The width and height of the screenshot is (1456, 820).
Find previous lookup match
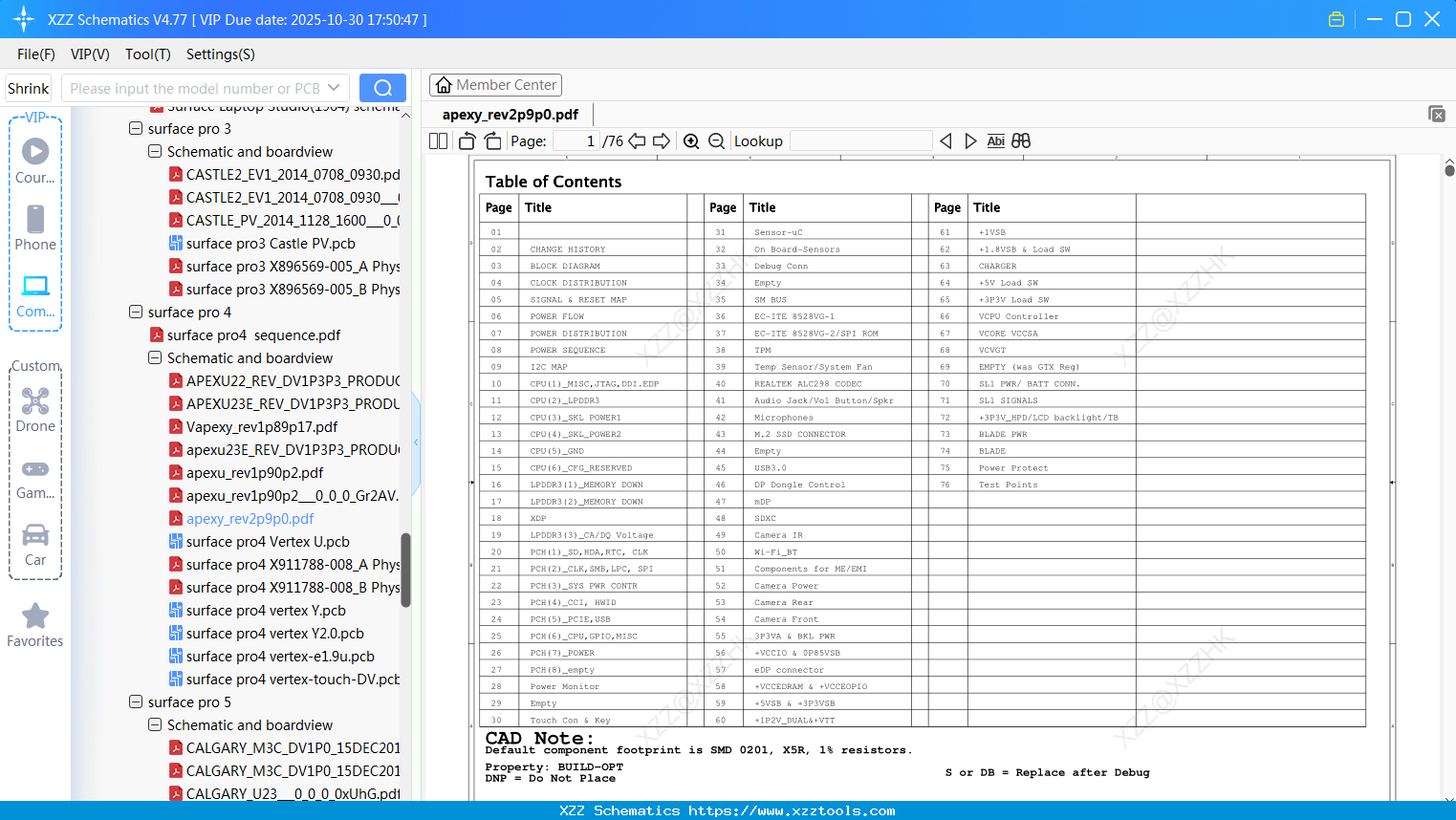point(945,141)
